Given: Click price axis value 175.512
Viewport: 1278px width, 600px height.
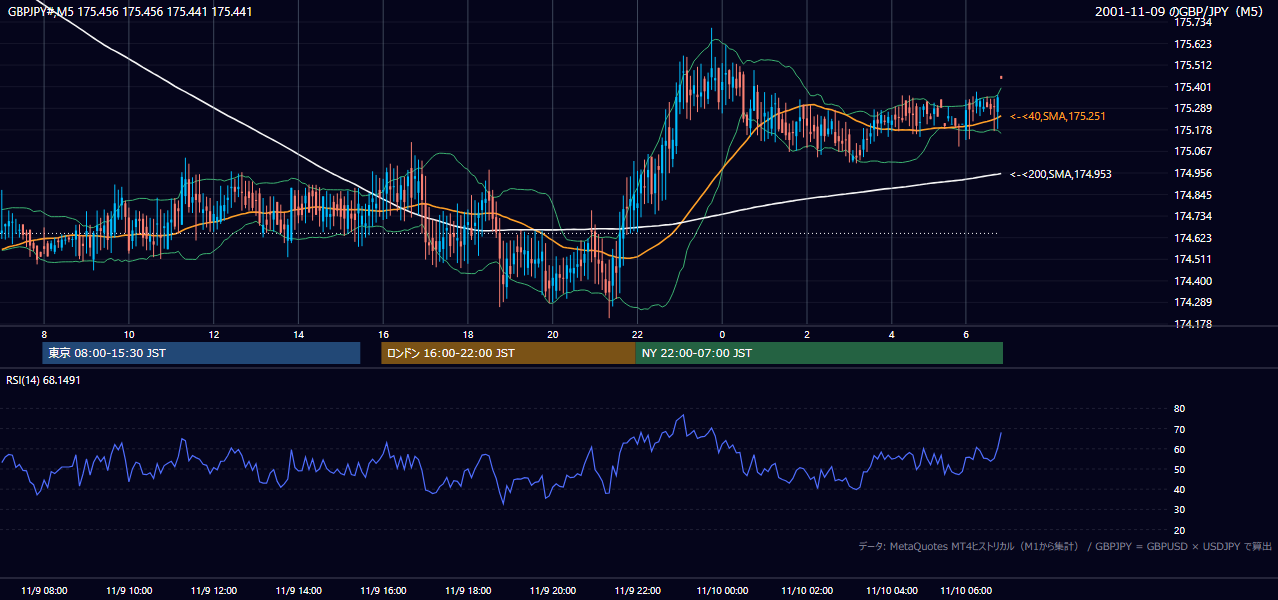Looking at the screenshot, I should pyautogui.click(x=1193, y=66).
